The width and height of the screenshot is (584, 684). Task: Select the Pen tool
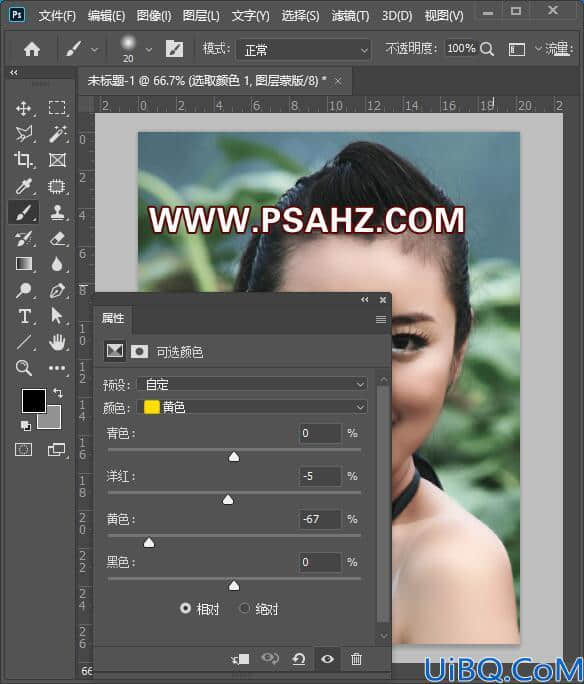point(57,290)
